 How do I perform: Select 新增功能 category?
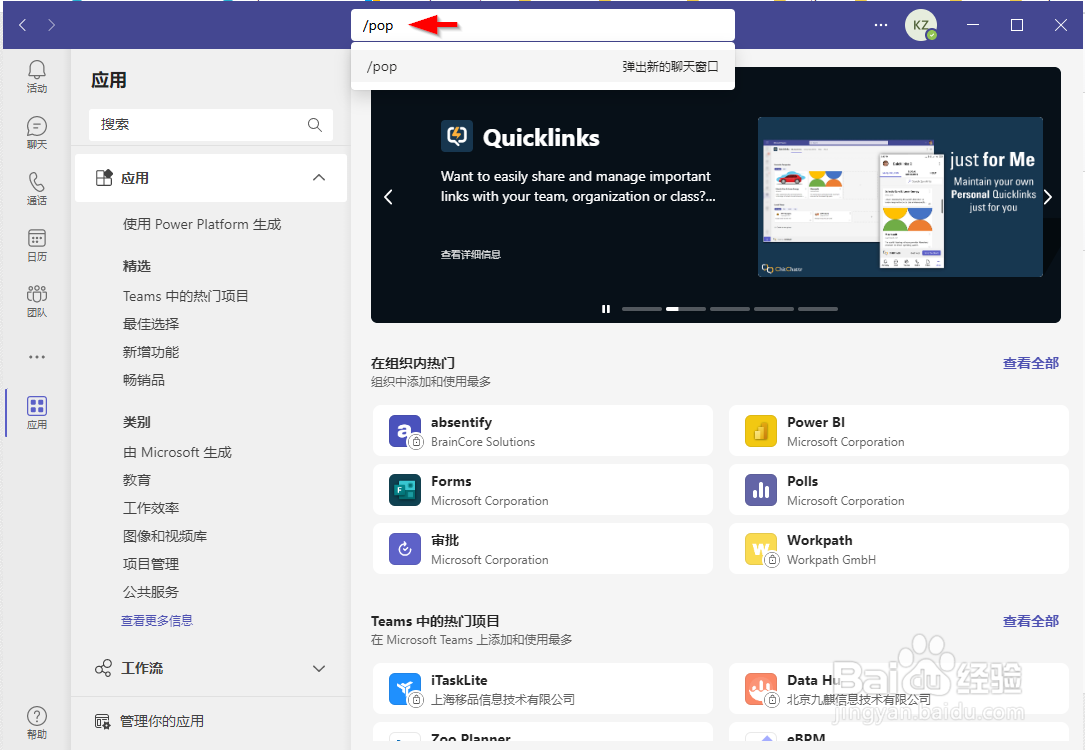pyautogui.click(x=151, y=352)
